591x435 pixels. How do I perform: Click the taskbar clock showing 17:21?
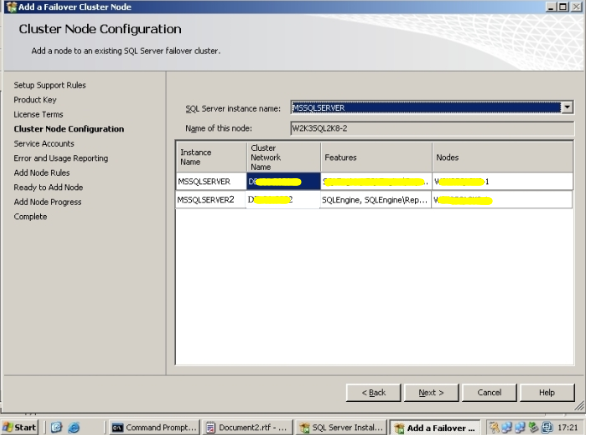(568, 427)
